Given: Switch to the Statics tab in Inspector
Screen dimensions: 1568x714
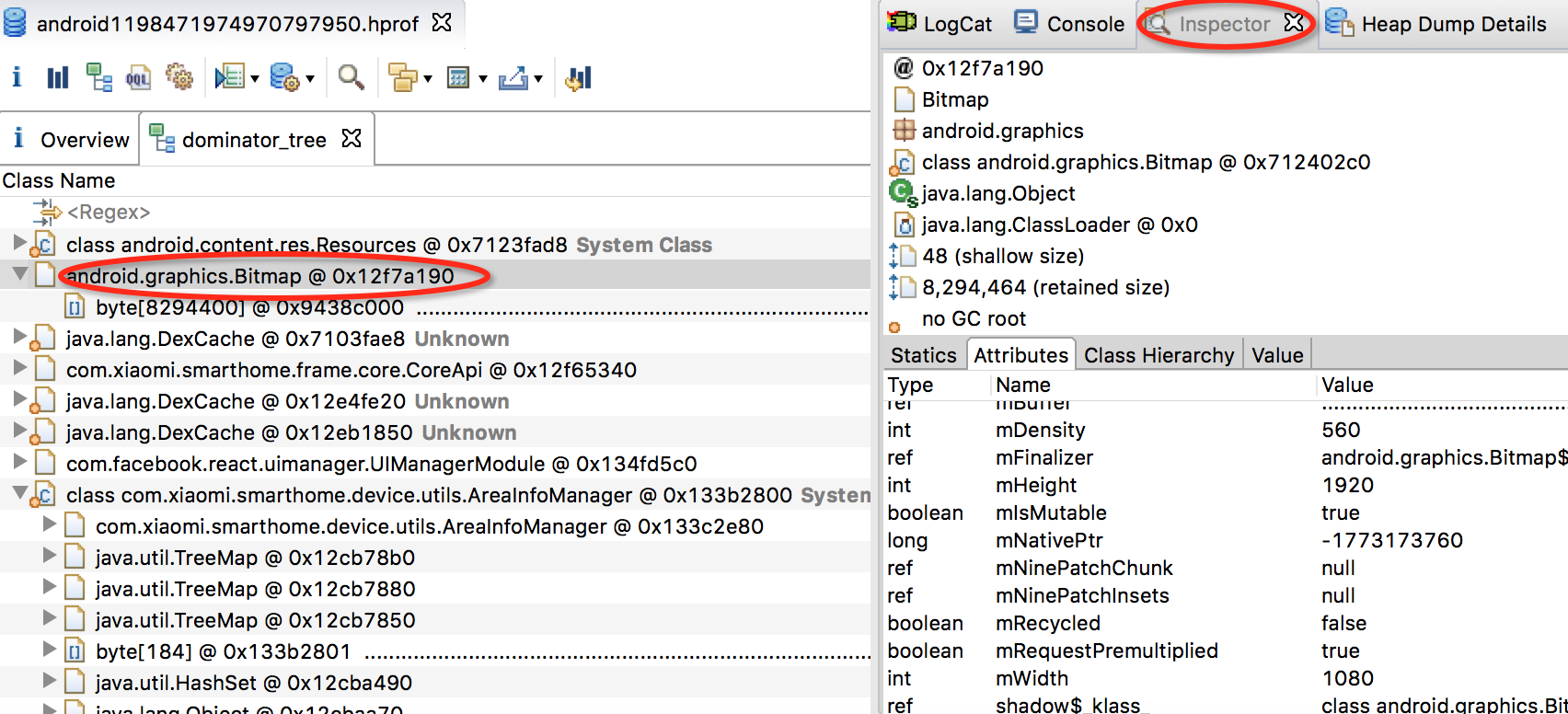Looking at the screenshot, I should pyautogui.click(x=924, y=355).
